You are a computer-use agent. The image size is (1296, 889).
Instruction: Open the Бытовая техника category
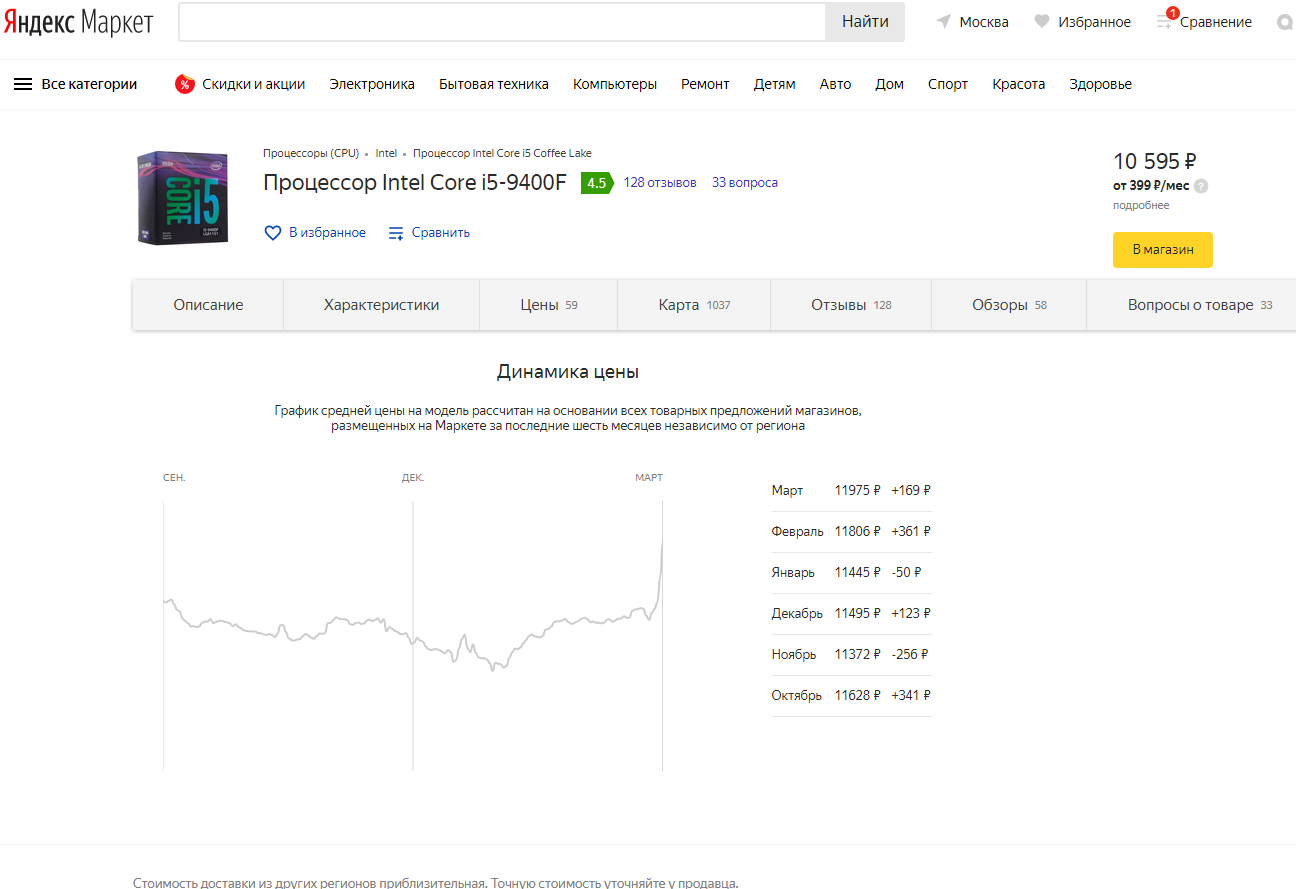click(494, 84)
